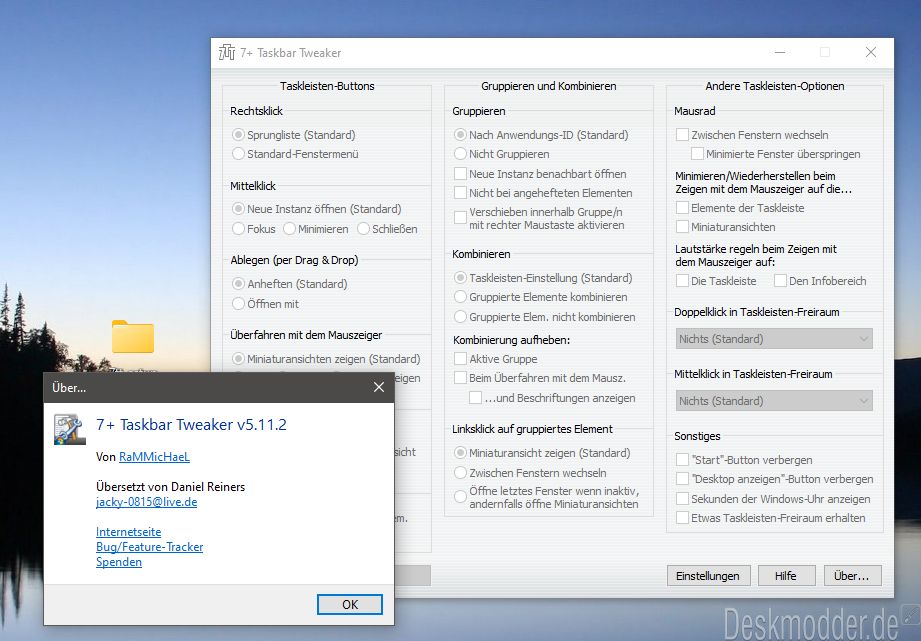Click the jacky-0815@live.de email link
921x641 pixels.
point(147,502)
